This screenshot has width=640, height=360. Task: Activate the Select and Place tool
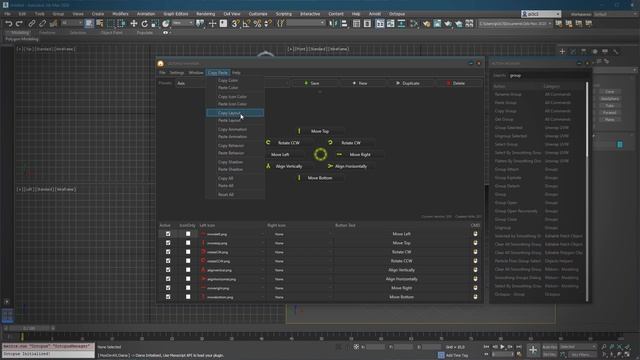click(x=165, y=24)
